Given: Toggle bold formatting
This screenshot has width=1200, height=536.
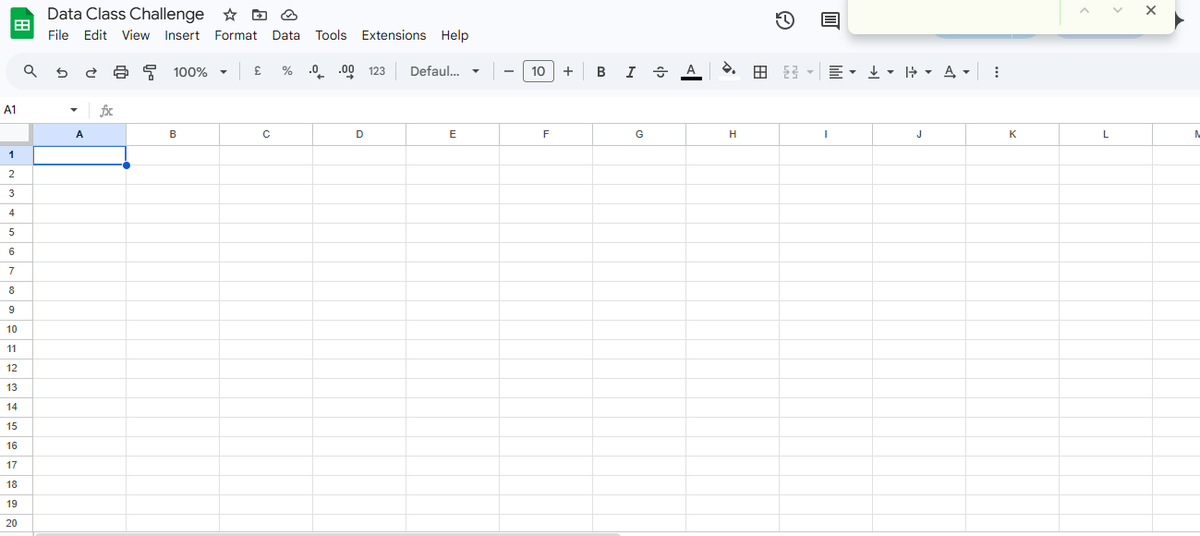Looking at the screenshot, I should click(x=601, y=72).
